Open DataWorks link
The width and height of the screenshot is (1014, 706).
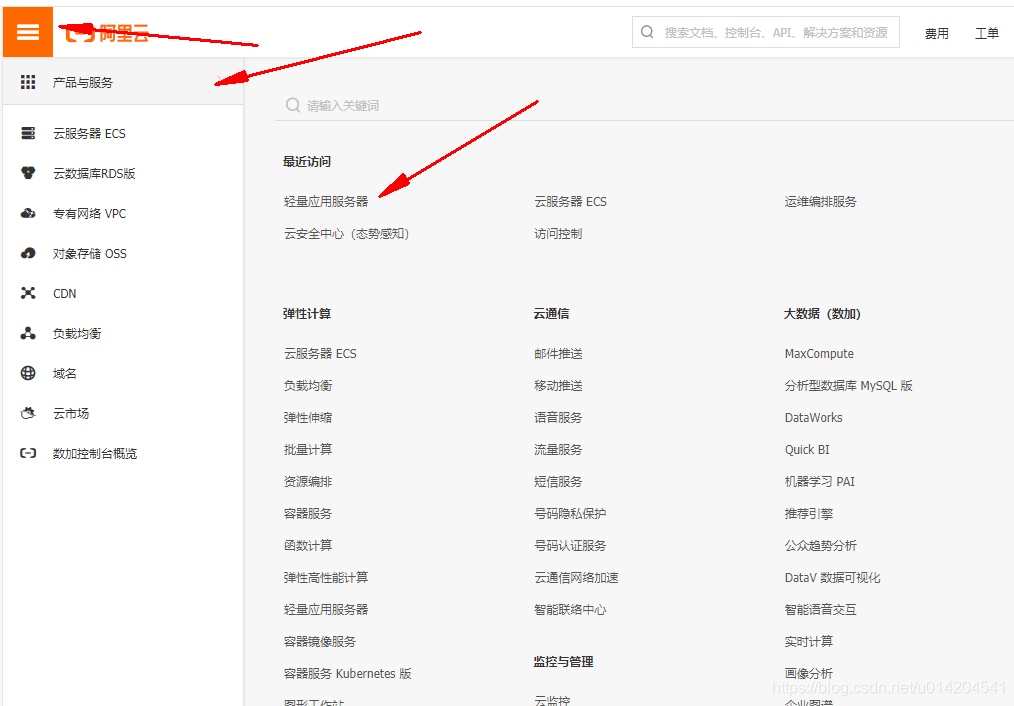pyautogui.click(x=814, y=418)
